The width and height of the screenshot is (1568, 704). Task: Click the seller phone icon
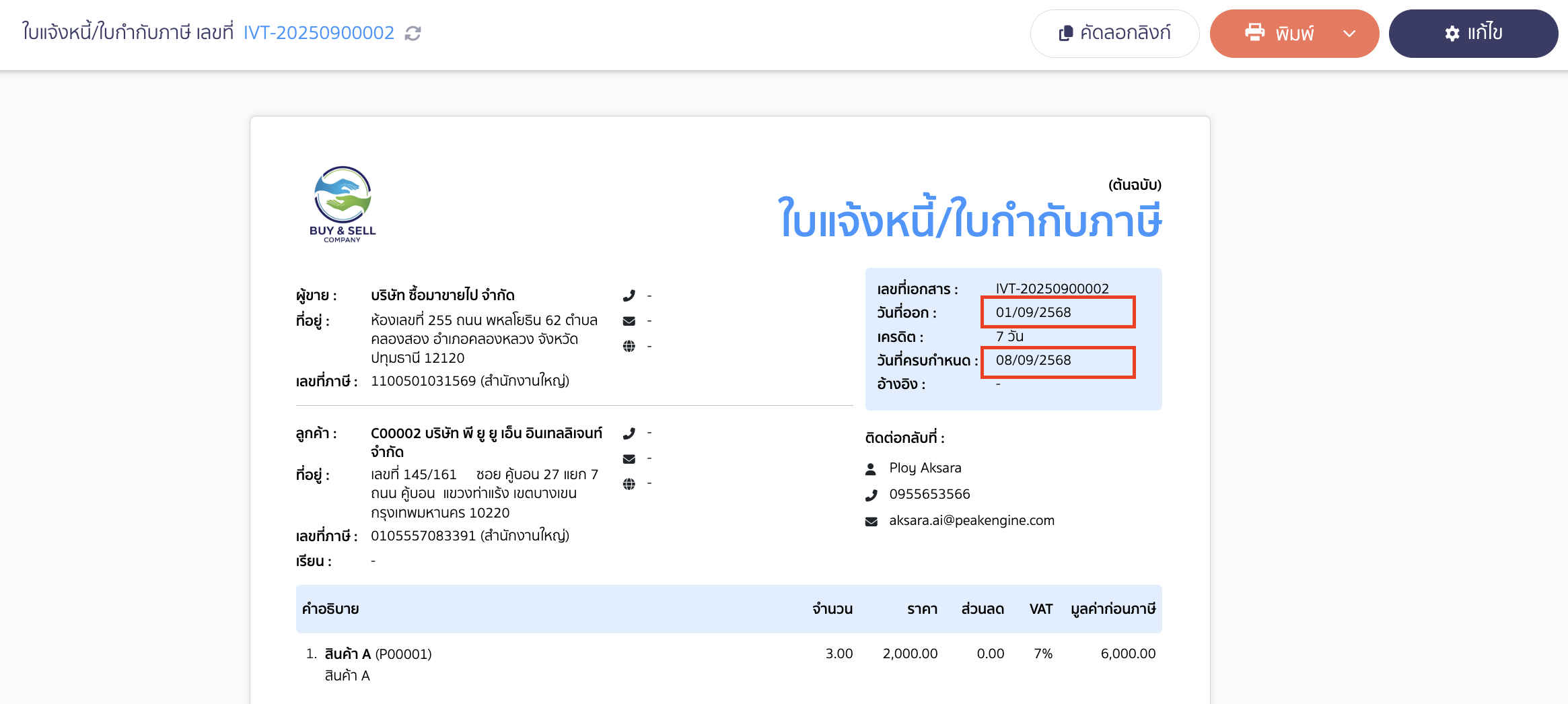(x=629, y=295)
